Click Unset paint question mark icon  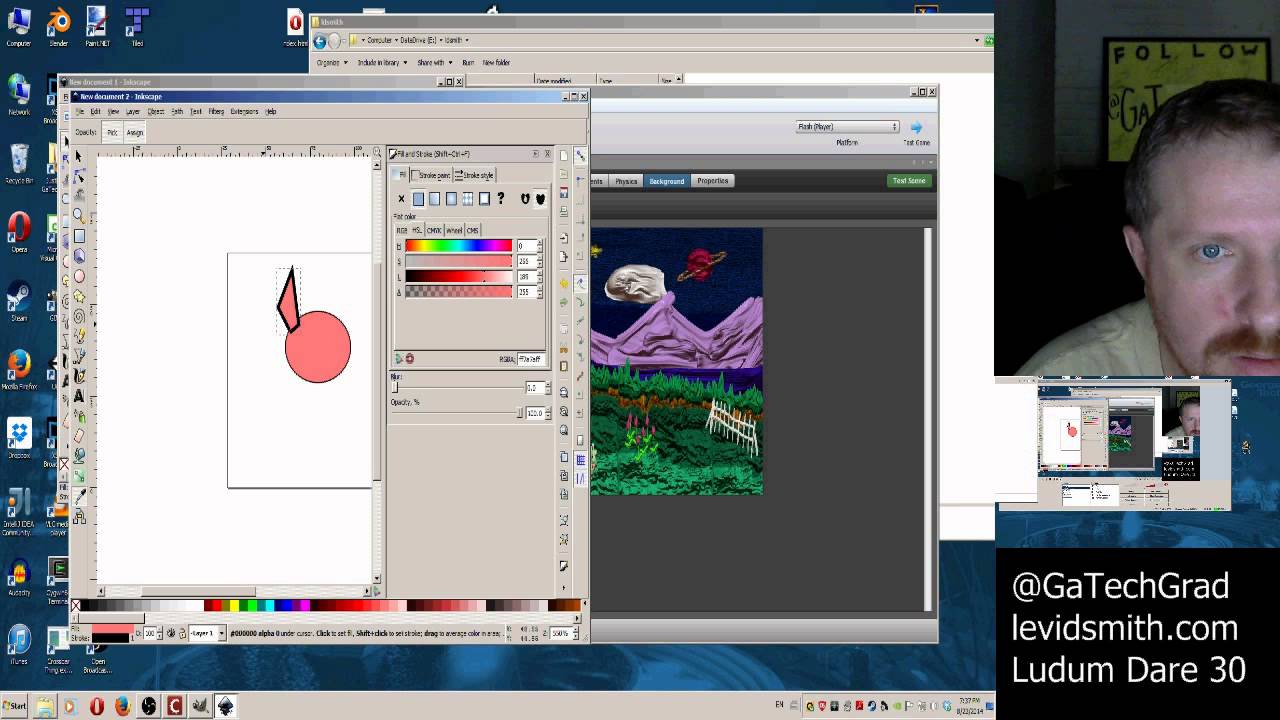click(501, 199)
